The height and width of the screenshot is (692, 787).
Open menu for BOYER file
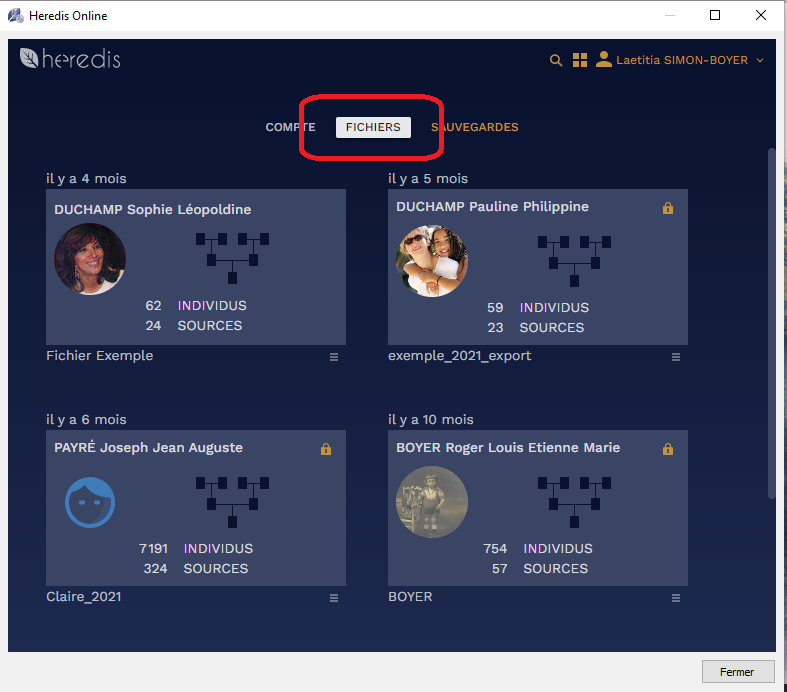(676, 598)
